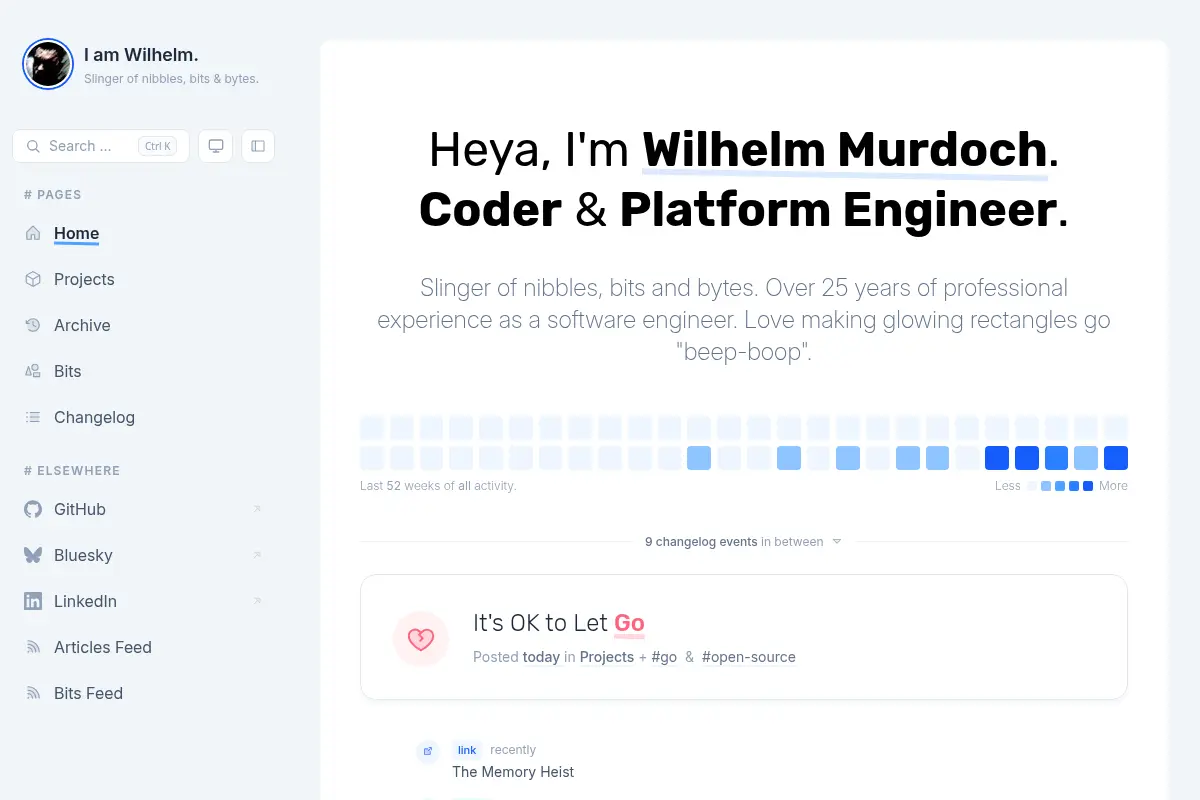Expand the 9 changelog events section
Screen dimensions: 1200x800
744,541
